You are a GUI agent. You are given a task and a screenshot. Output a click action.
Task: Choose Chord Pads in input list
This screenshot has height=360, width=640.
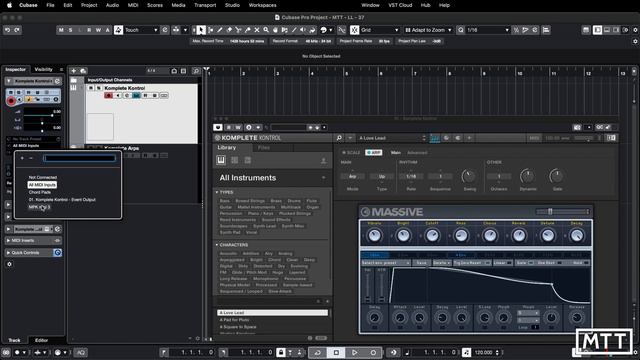click(40, 192)
